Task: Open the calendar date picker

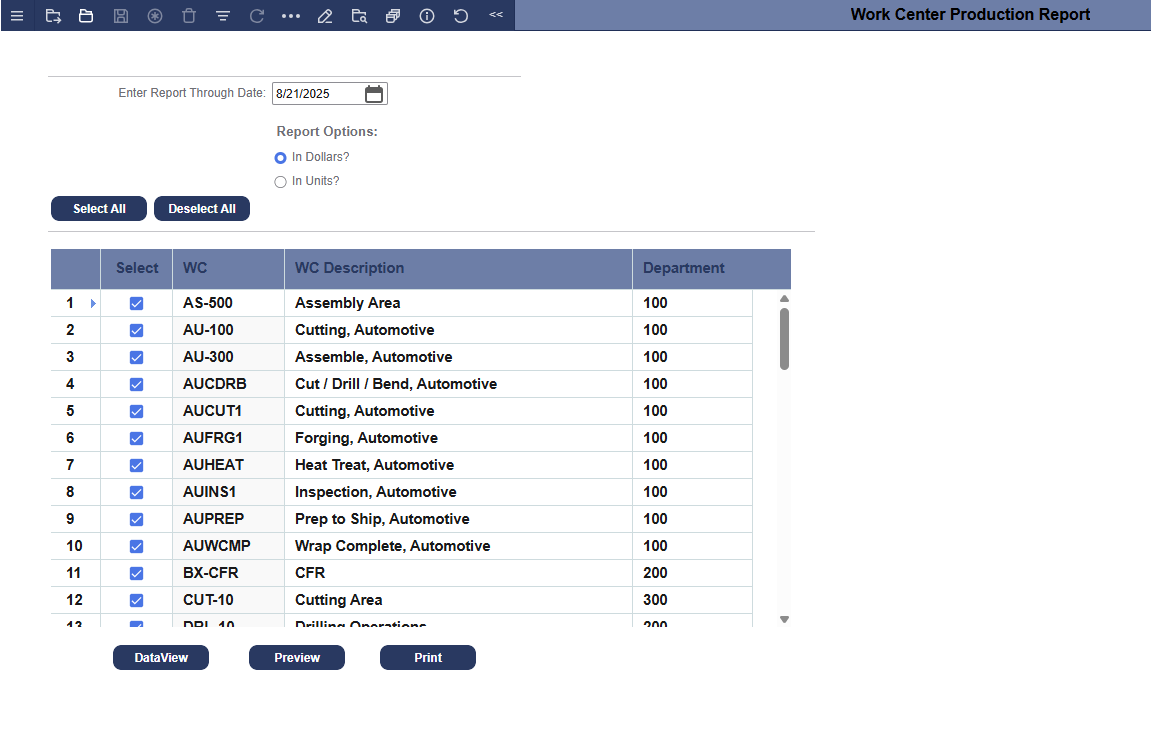Action: pyautogui.click(x=374, y=94)
